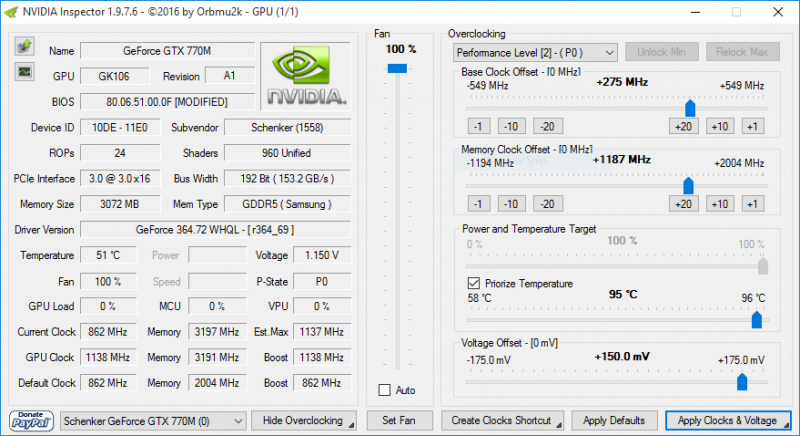
Task: Click the +275 MHz base clock value
Action: (x=622, y=82)
